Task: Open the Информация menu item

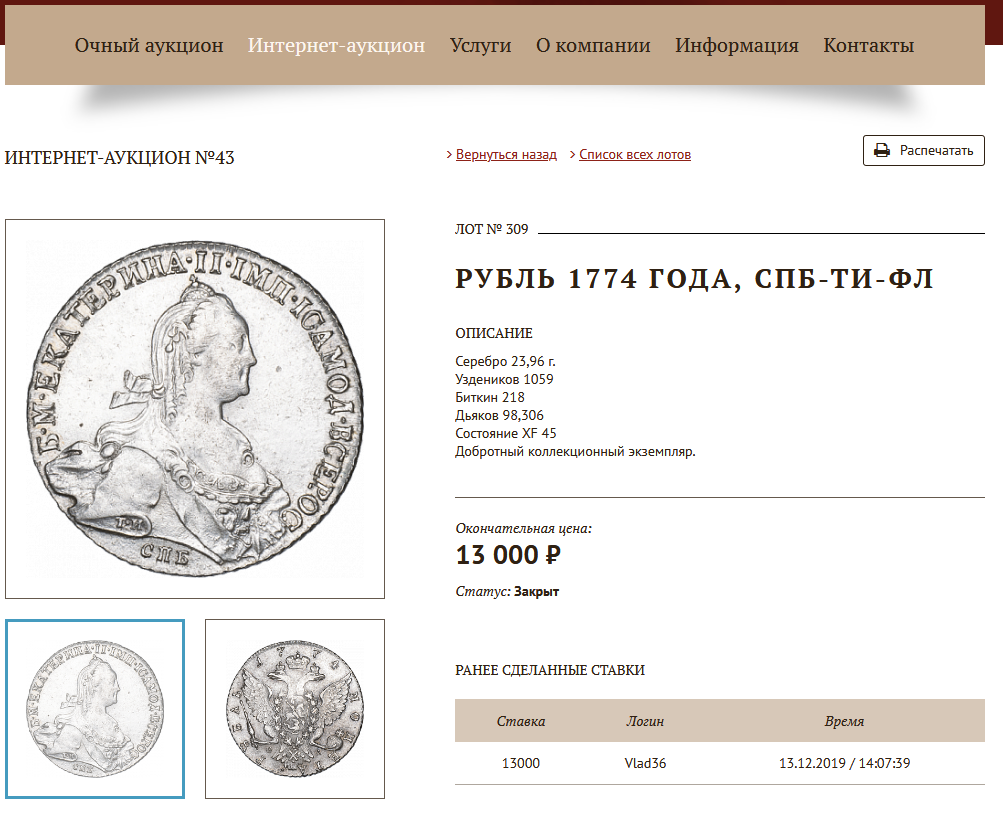Action: [737, 45]
